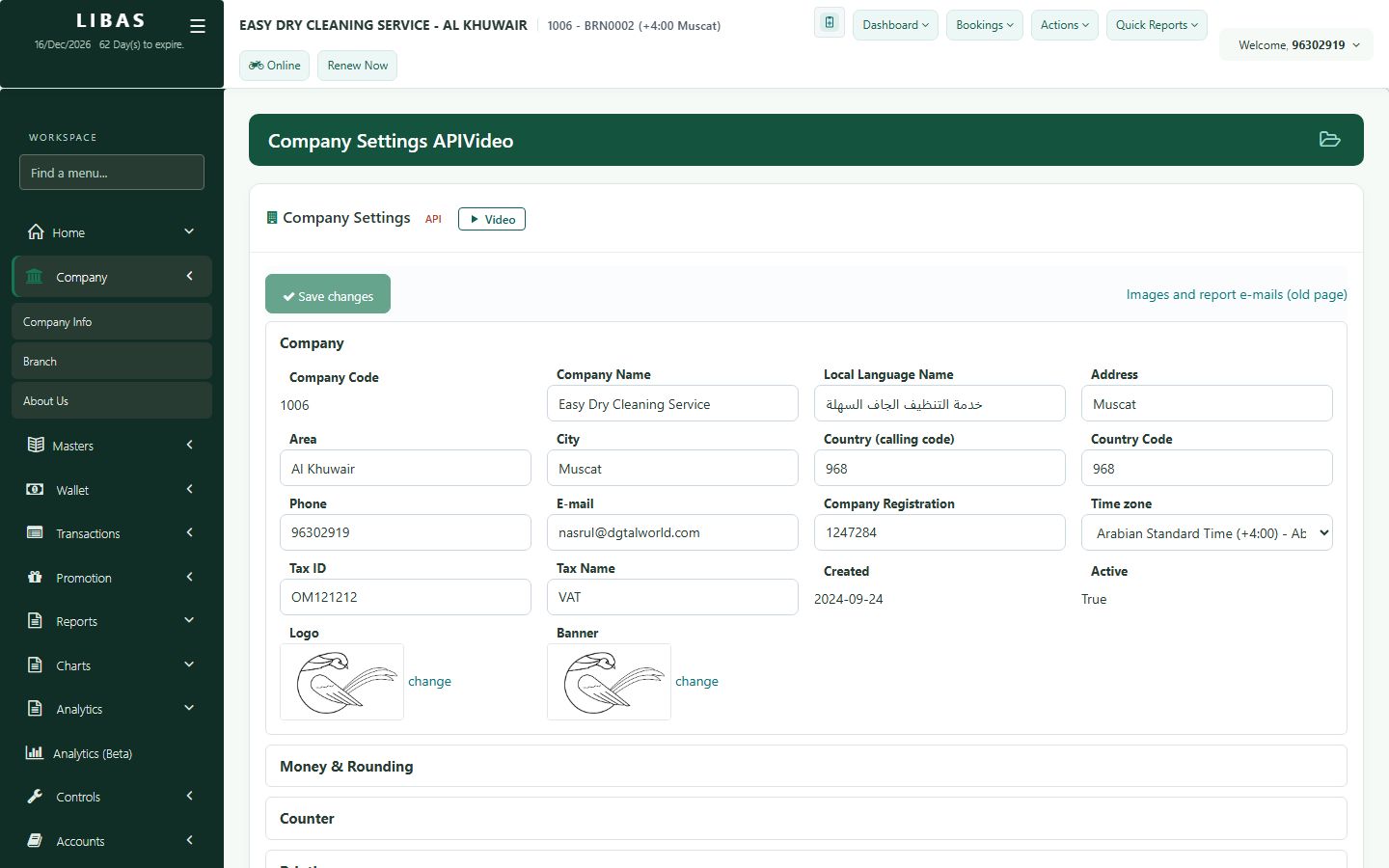
Task: Click the Wallet money icon
Action: pos(35,489)
